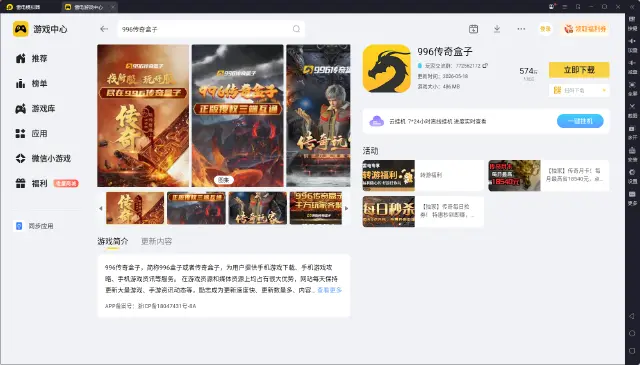Click the back arrow beside the search box
Viewport: 640px width, 365px height.
click(x=104, y=29)
